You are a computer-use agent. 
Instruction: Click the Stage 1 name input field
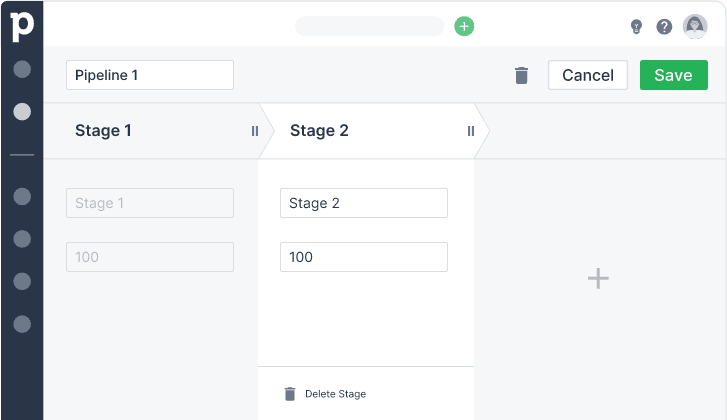point(150,203)
